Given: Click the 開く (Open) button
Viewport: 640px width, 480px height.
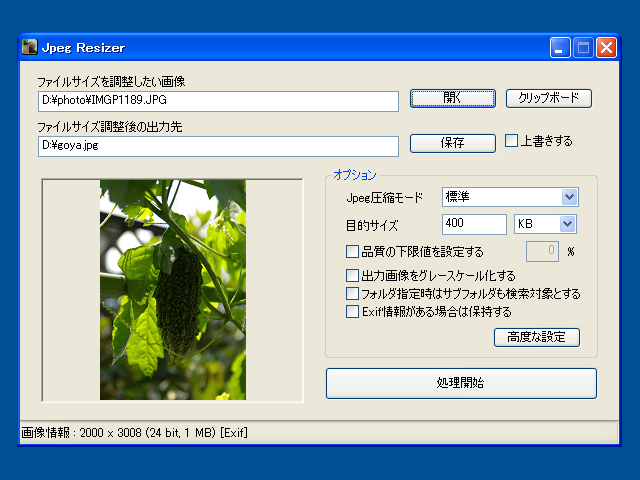Looking at the screenshot, I should coord(453,98).
